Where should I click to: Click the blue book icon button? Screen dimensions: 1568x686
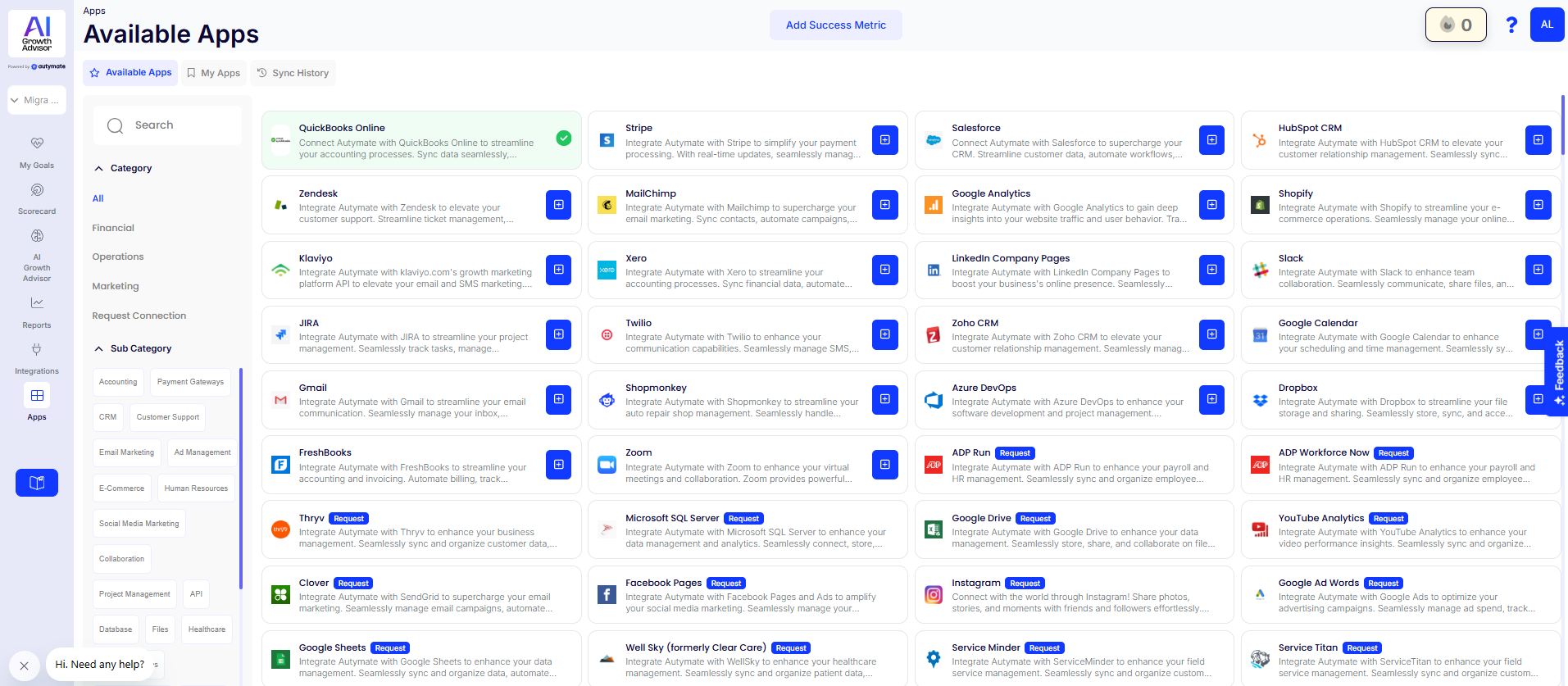pyautogui.click(x=37, y=483)
